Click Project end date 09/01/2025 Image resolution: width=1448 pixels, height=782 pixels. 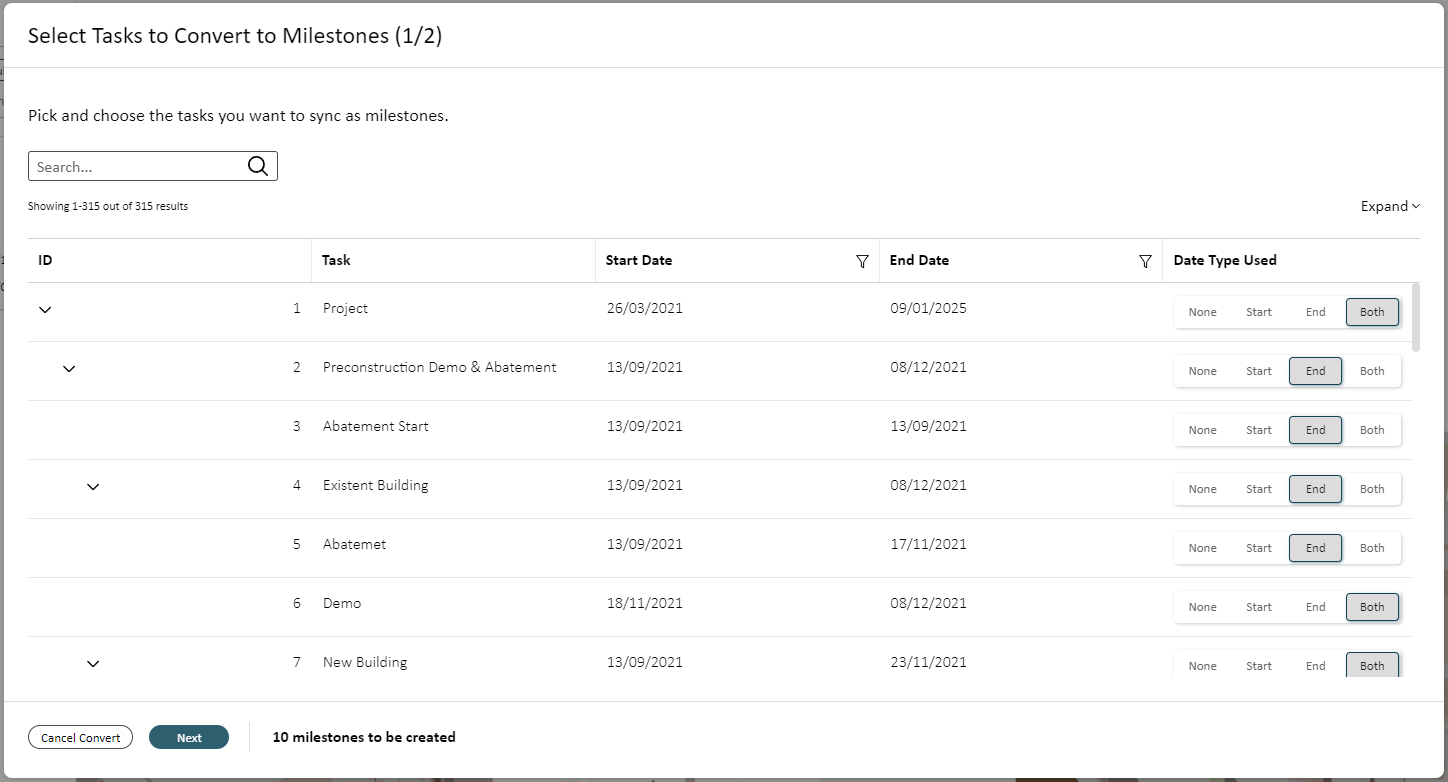click(928, 308)
